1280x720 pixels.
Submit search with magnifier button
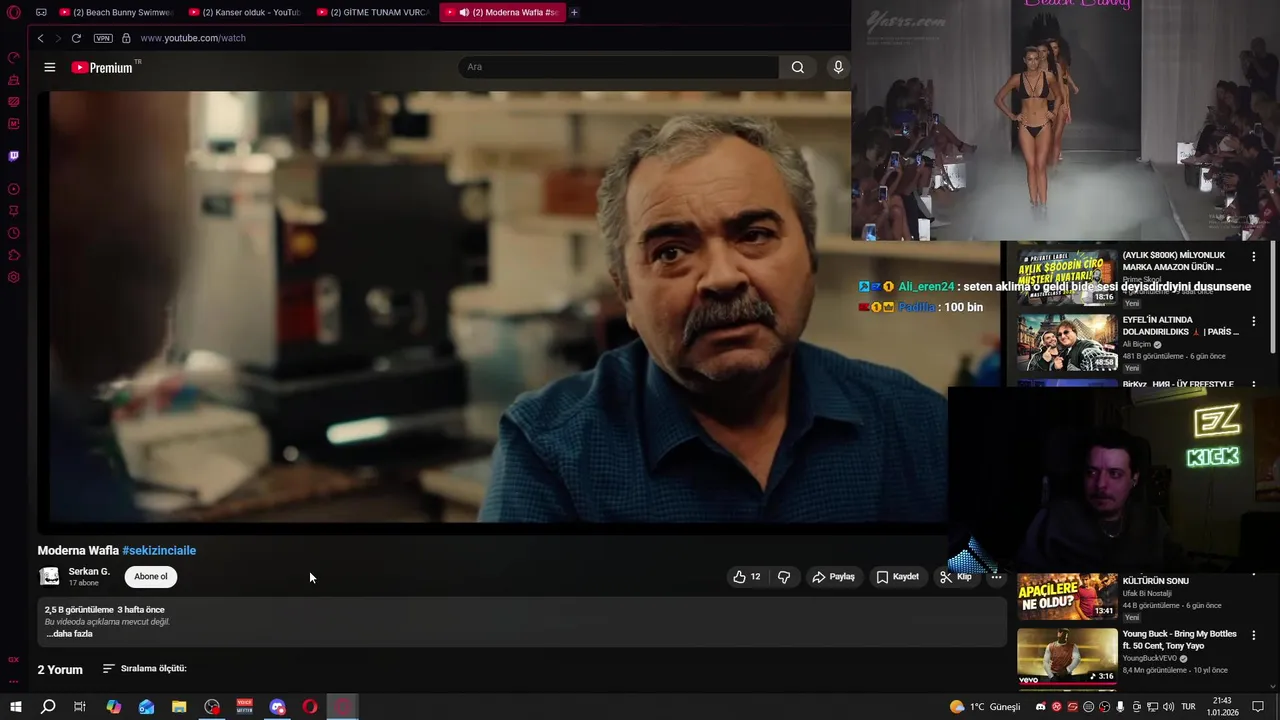coord(797,67)
